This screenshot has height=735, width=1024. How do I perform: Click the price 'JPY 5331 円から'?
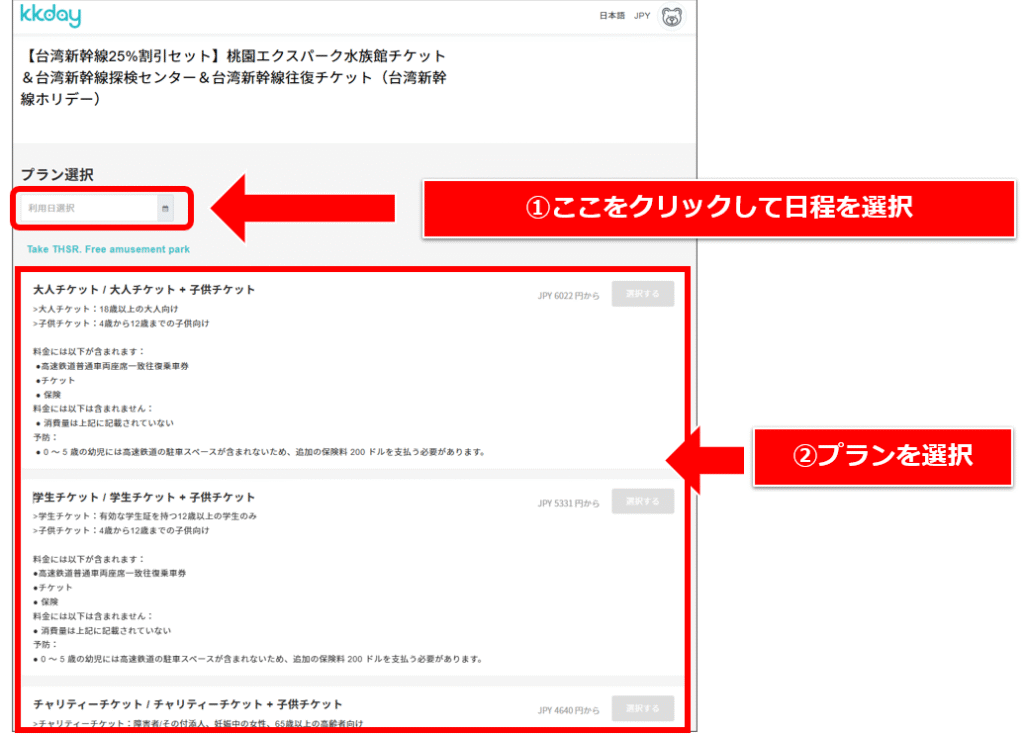point(568,503)
